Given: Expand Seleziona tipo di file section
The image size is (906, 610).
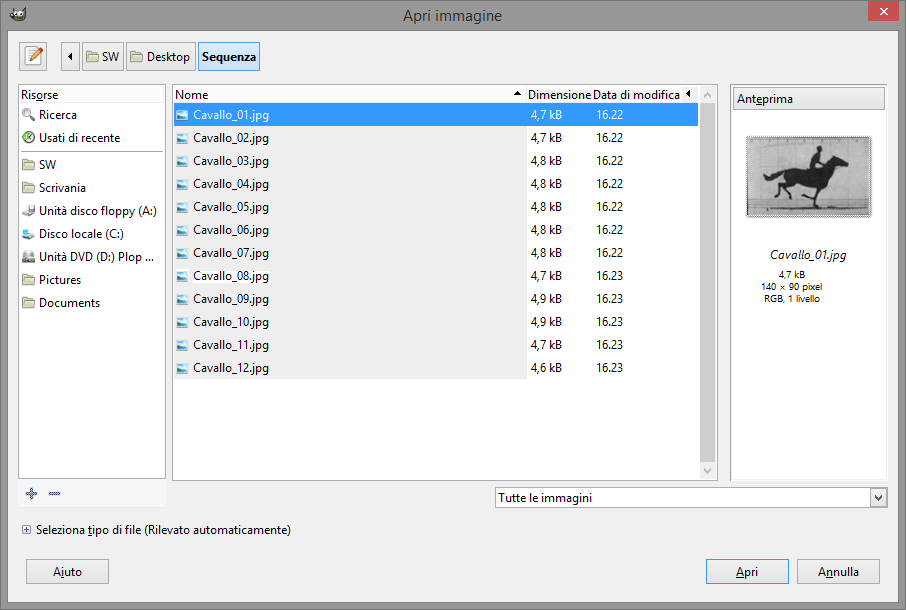Looking at the screenshot, I should point(26,530).
